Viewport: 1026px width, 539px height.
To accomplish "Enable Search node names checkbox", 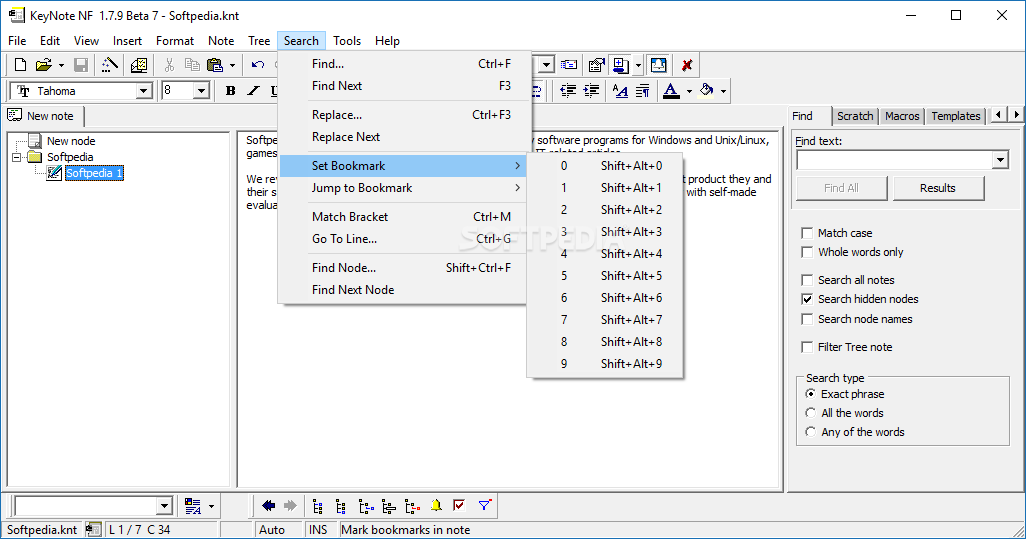I will [807, 319].
